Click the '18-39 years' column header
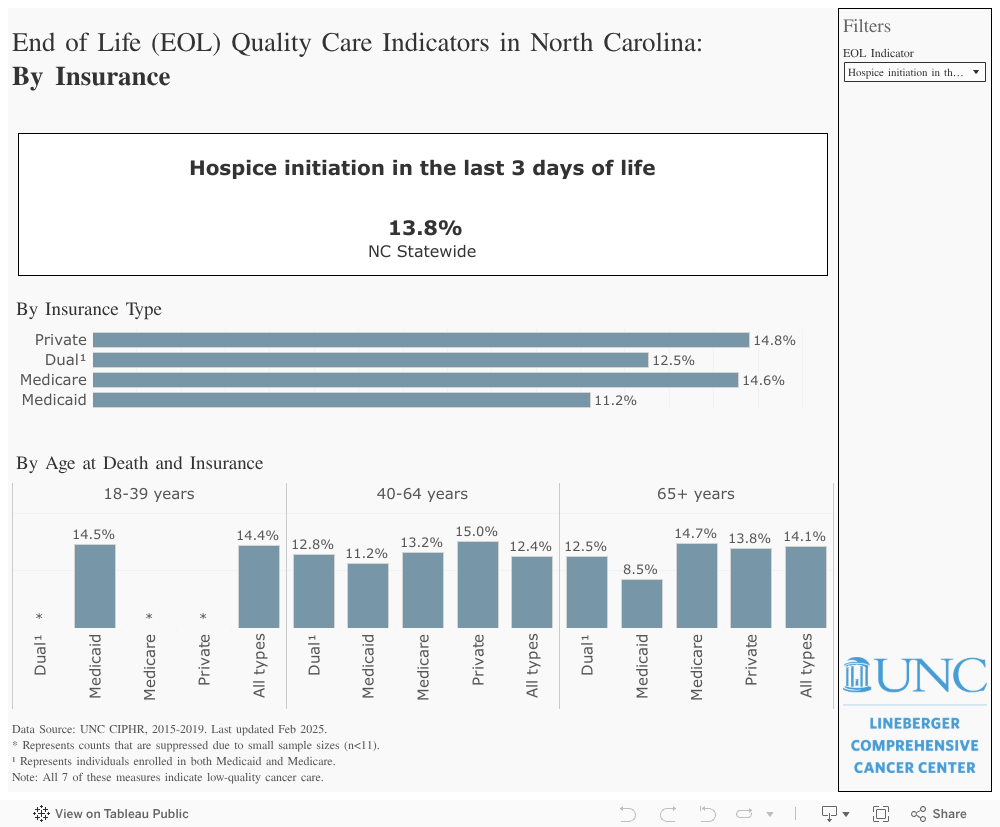Screen dimensions: 1000x827 click(149, 494)
